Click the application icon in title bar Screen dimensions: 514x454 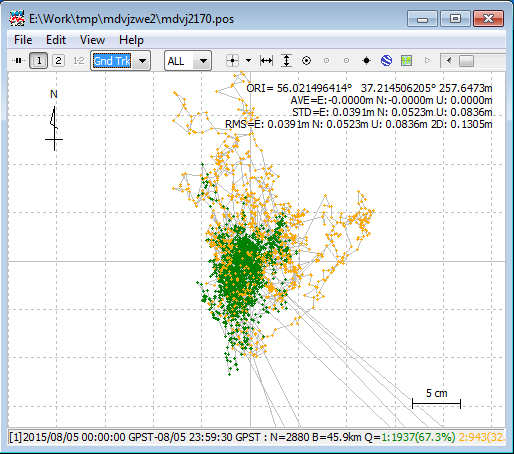[17, 18]
